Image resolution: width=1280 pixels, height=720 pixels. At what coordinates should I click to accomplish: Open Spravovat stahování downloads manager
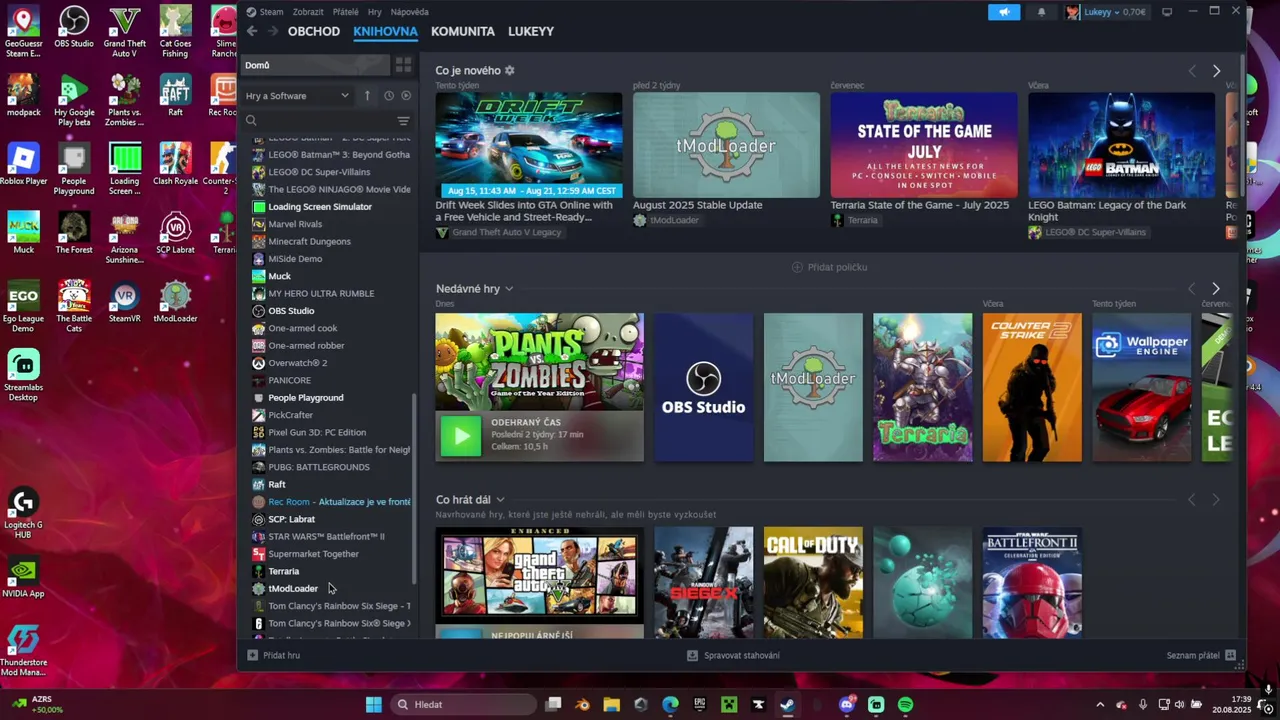click(733, 656)
